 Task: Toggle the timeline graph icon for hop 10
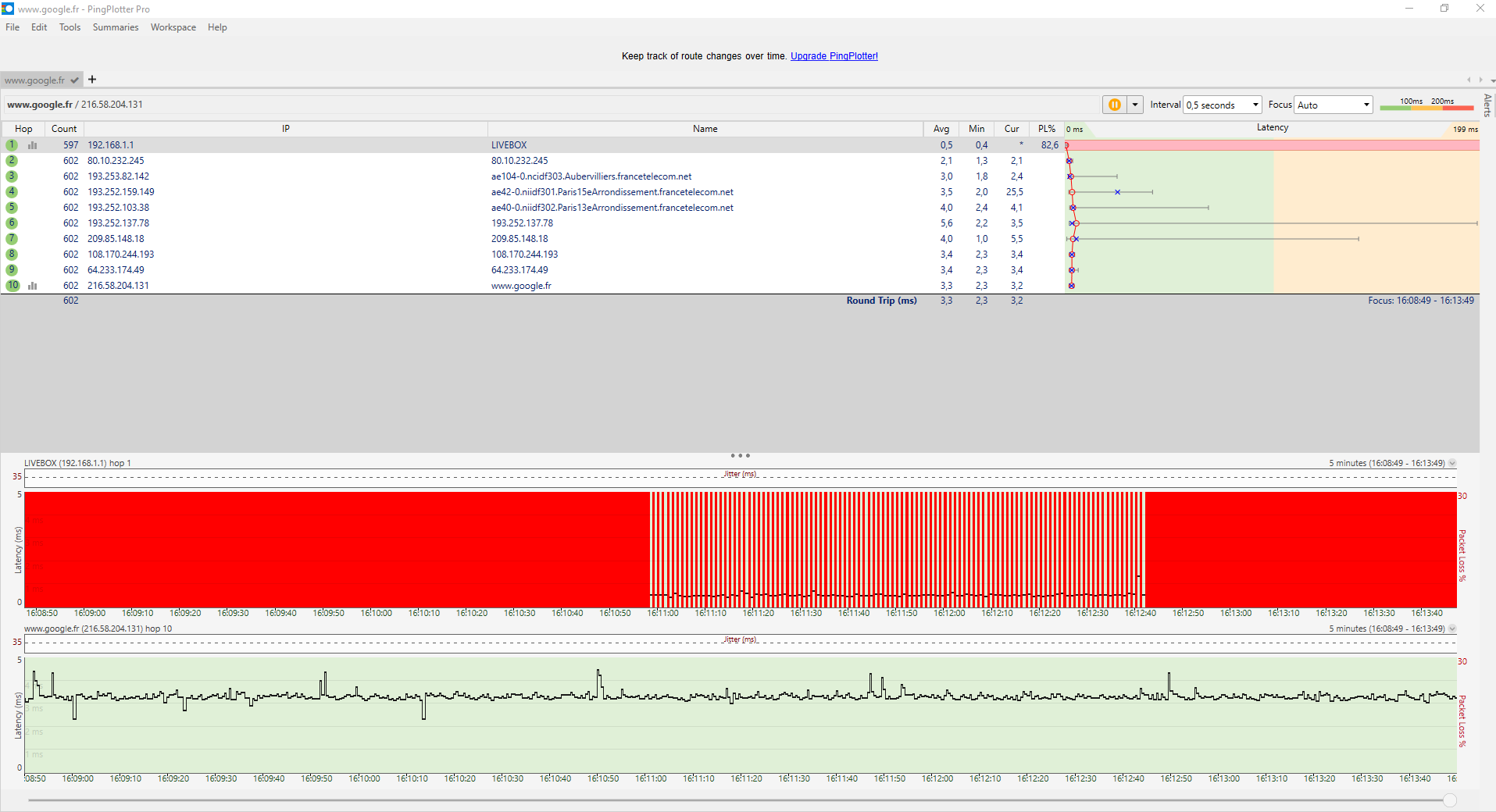click(x=33, y=286)
